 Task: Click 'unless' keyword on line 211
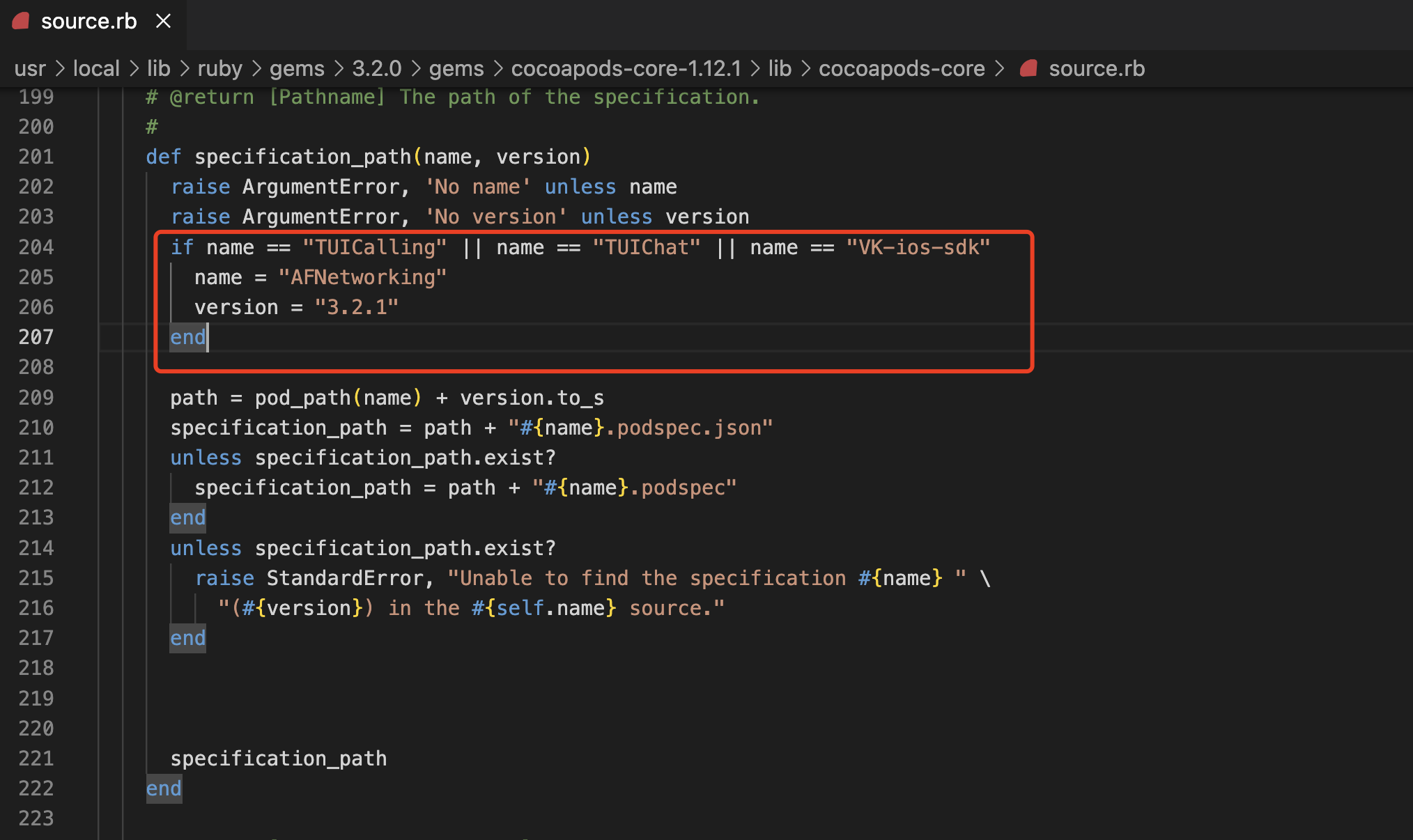pos(206,458)
